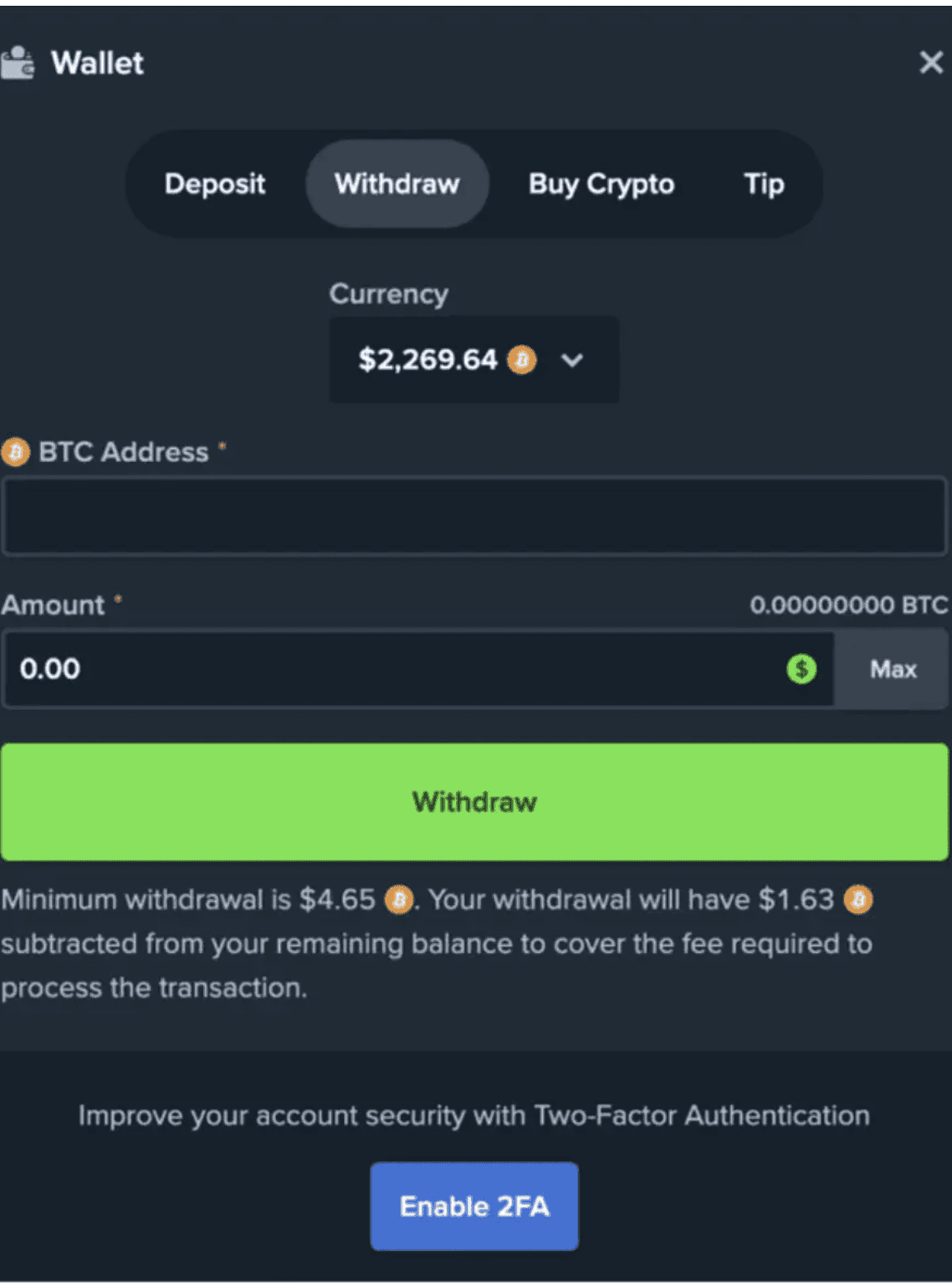The width and height of the screenshot is (952, 1283).
Task: Stay on the Withdraw tab
Action: 396,184
